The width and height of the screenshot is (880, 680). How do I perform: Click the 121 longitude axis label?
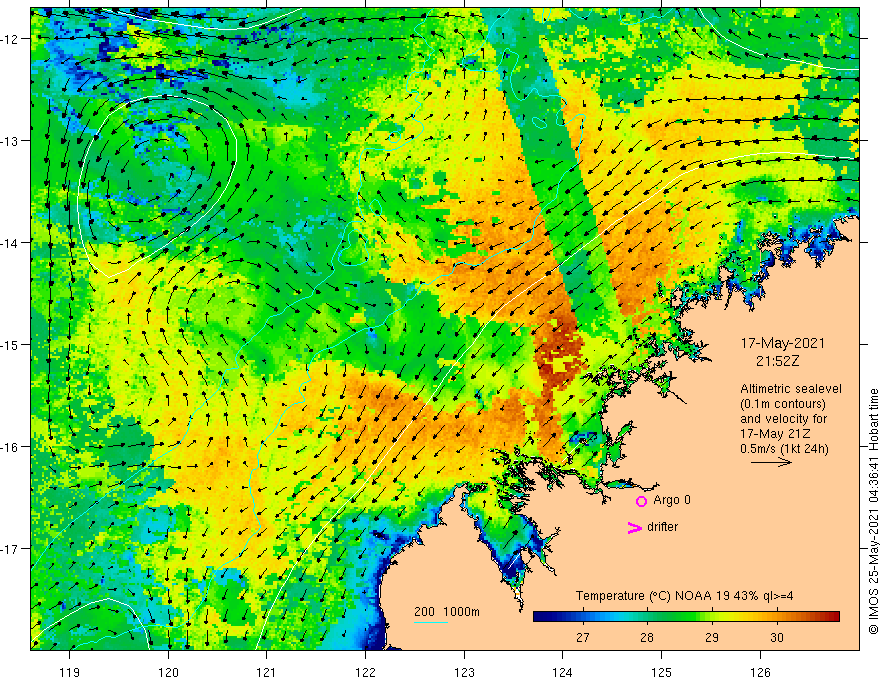pyautogui.click(x=266, y=672)
